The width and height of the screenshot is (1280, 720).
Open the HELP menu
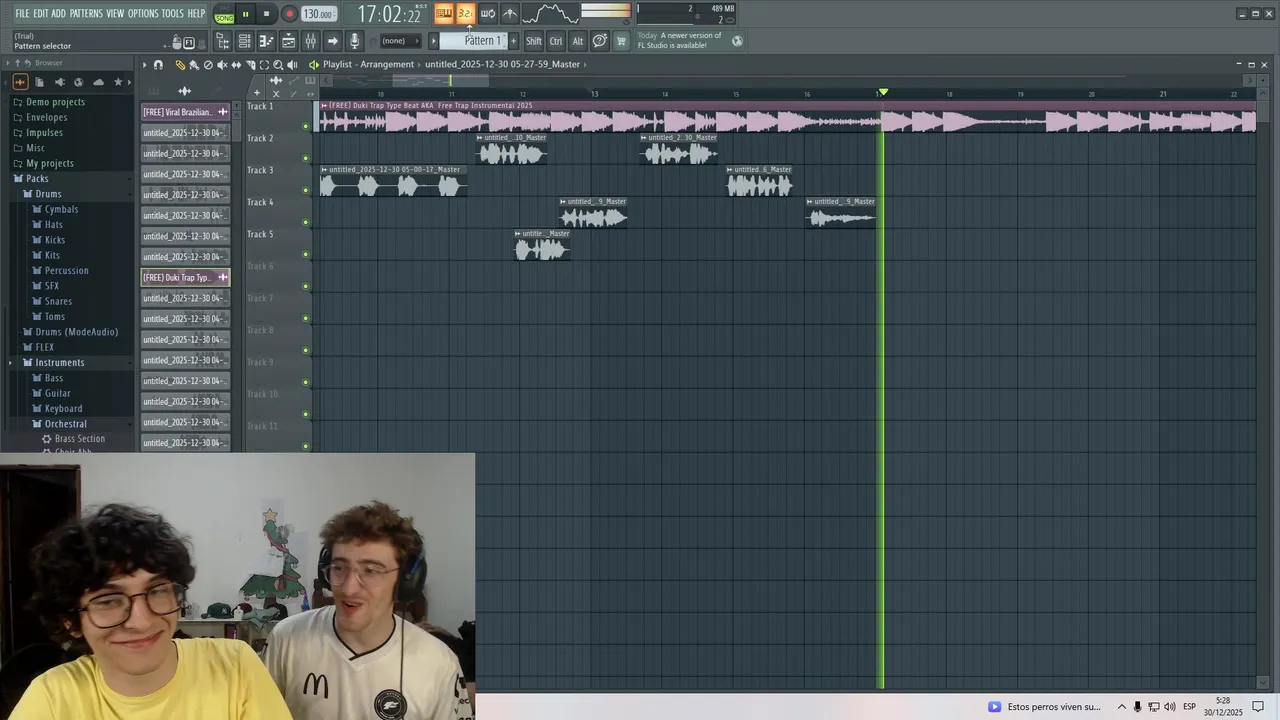196,13
